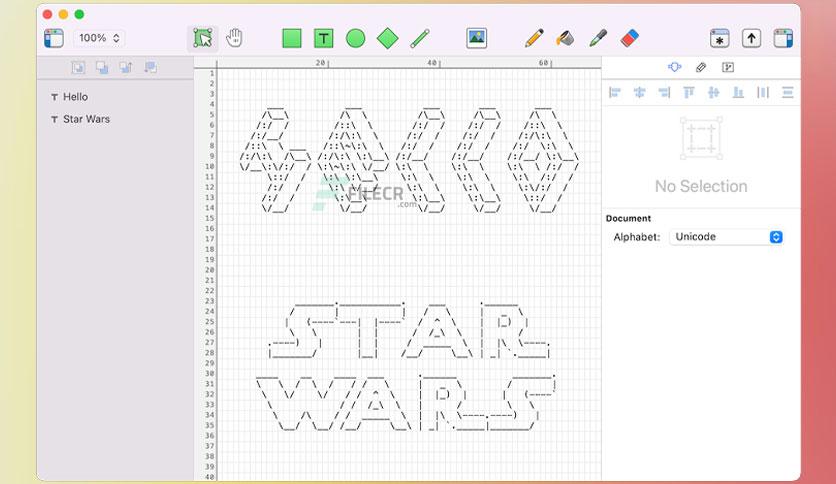Image resolution: width=836 pixels, height=484 pixels.
Task: Switch to the third inspector tab icon
Action: [x=728, y=67]
